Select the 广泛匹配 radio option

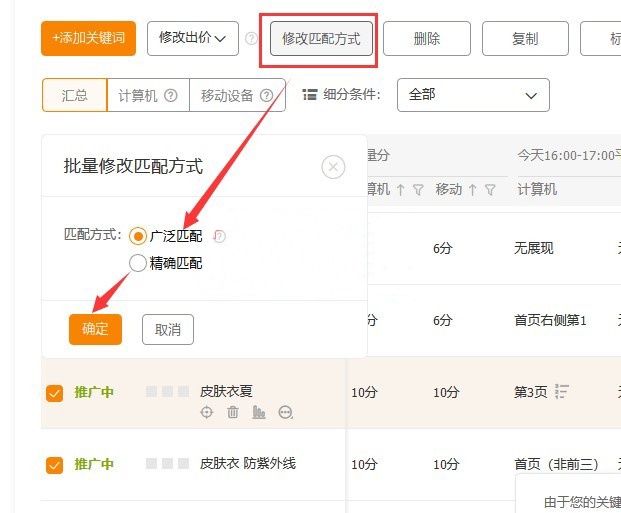tap(138, 236)
